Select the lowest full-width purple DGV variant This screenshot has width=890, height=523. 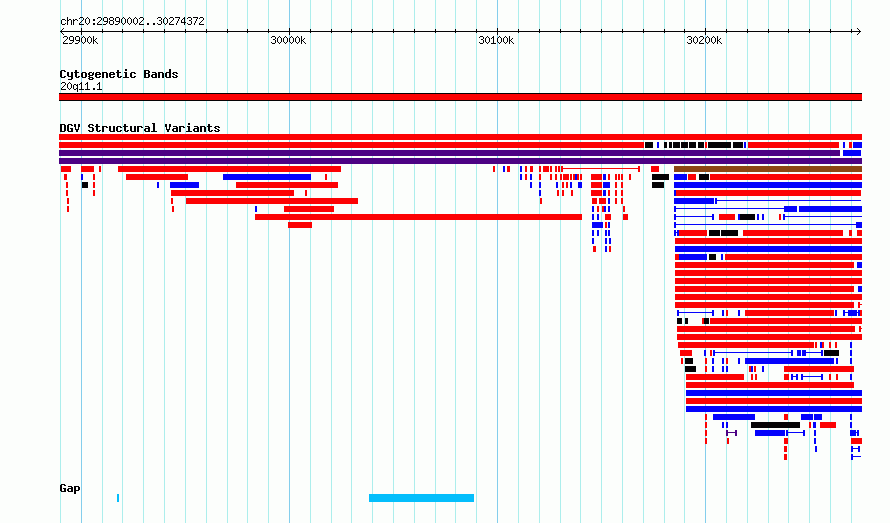point(460,161)
